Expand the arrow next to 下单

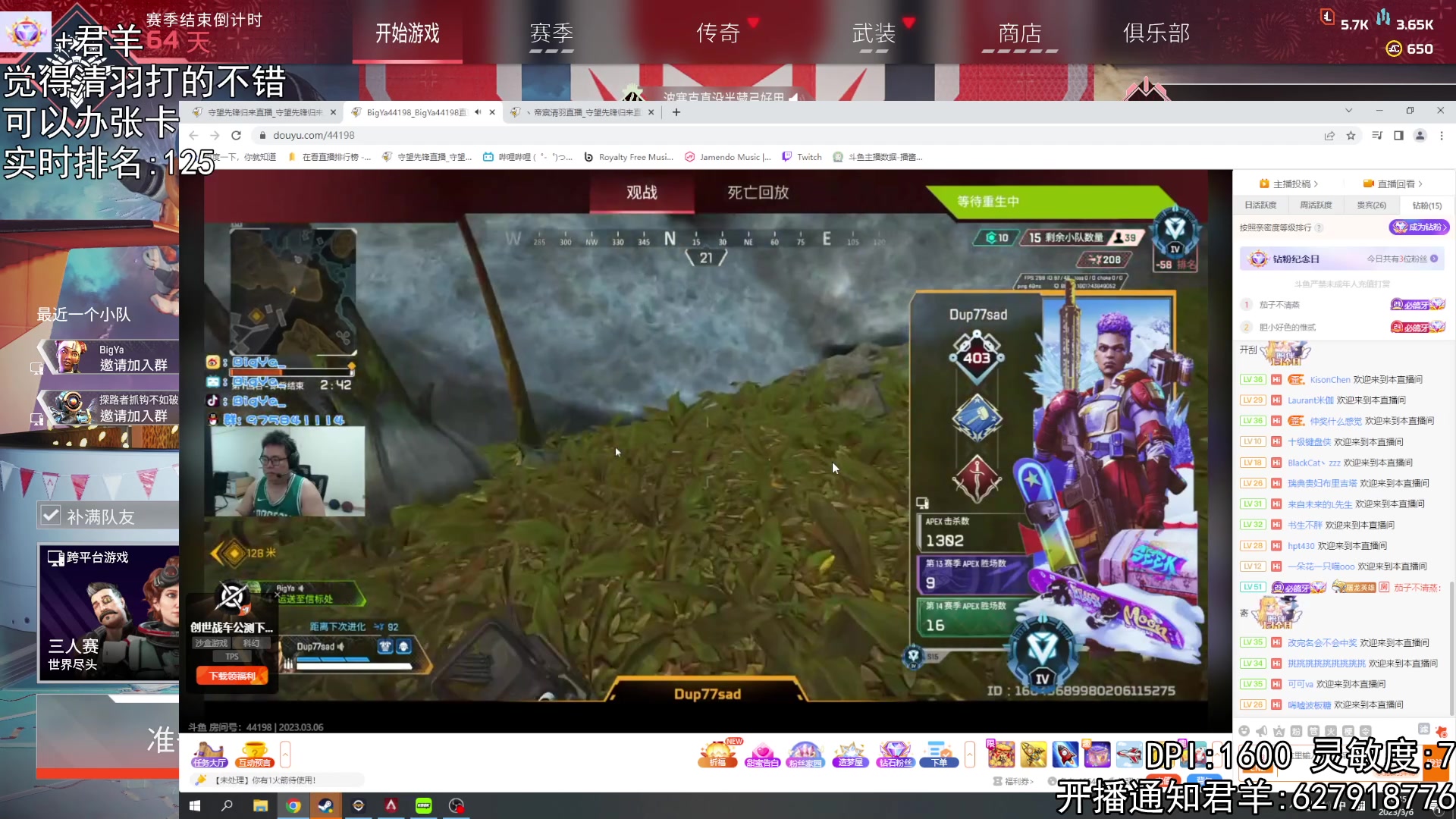click(970, 755)
